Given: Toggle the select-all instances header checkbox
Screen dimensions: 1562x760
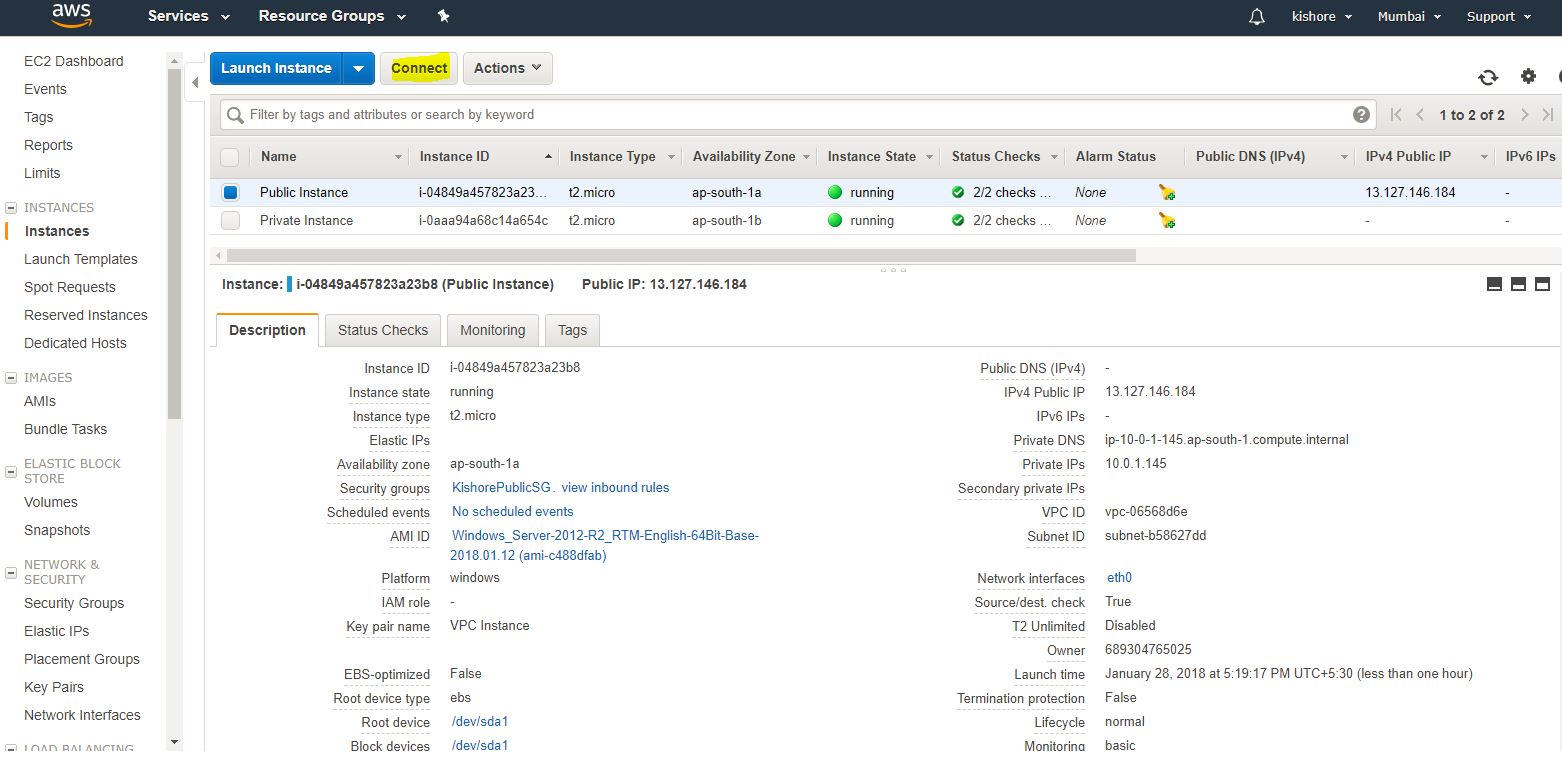Looking at the screenshot, I should tap(230, 157).
